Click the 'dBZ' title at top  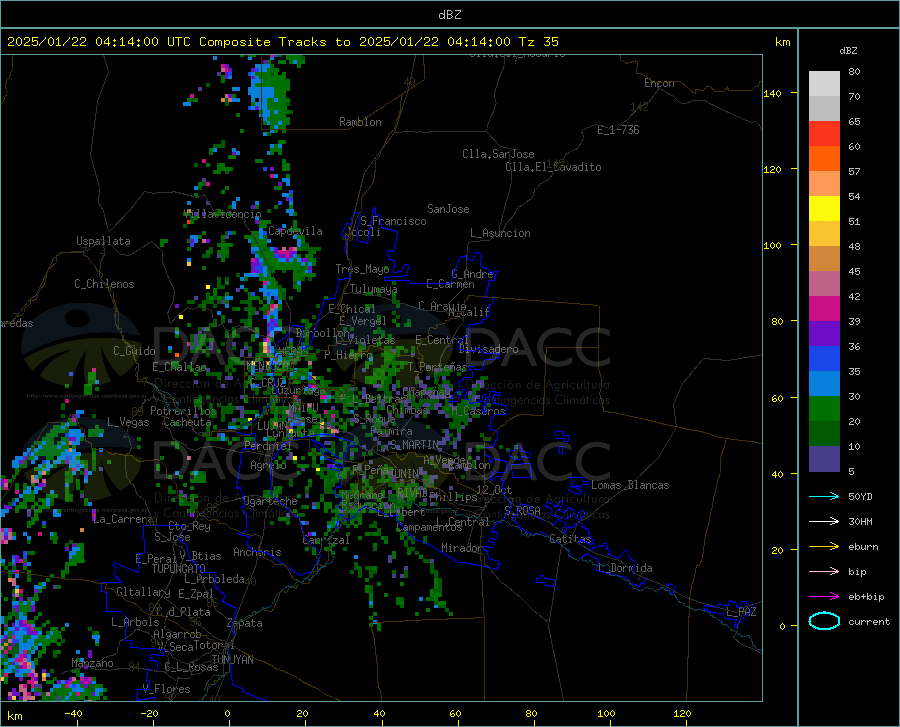(449, 15)
